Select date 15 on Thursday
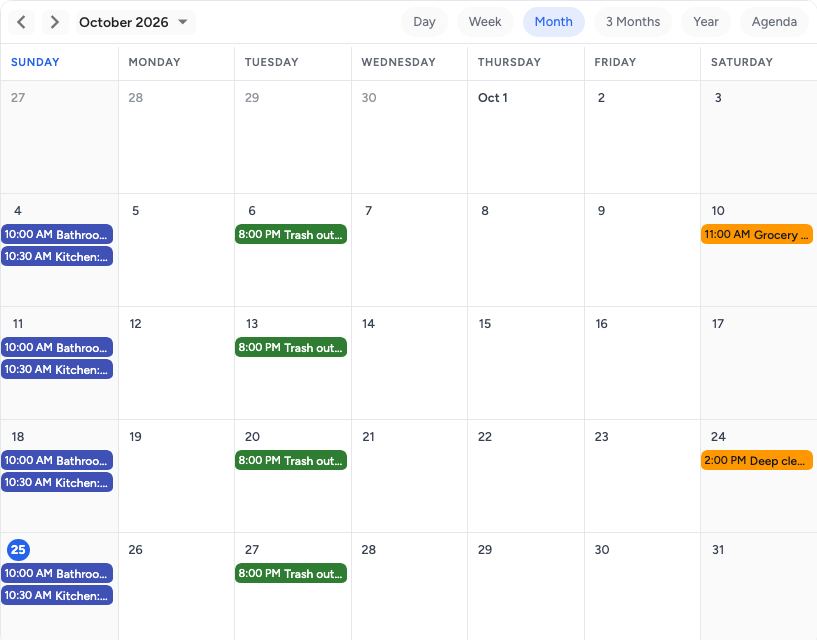This screenshot has height=640, width=817. coord(485,324)
